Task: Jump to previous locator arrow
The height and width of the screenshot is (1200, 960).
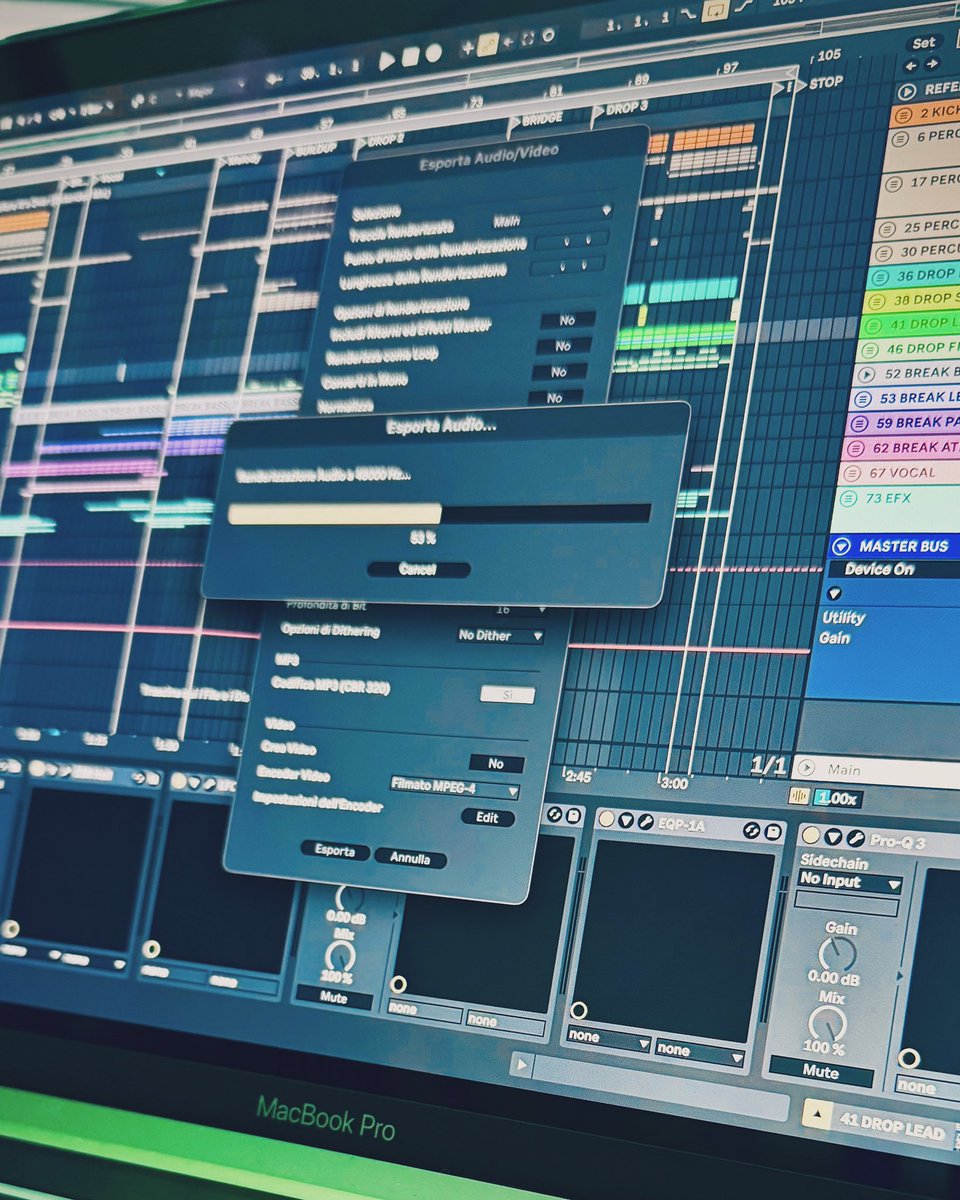Action: [x=910, y=66]
